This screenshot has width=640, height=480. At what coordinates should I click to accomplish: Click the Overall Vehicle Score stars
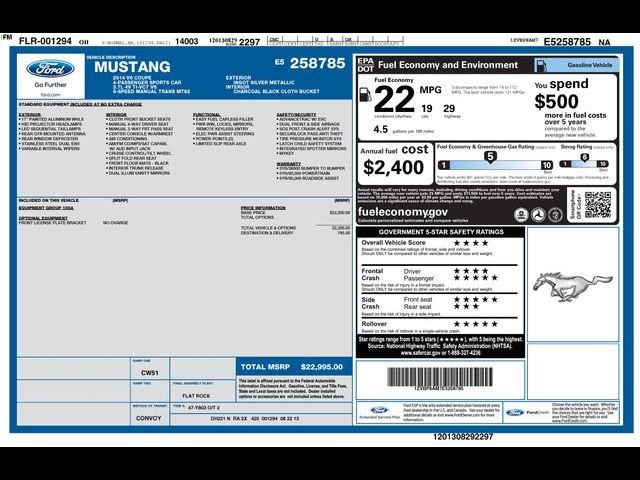[471, 243]
